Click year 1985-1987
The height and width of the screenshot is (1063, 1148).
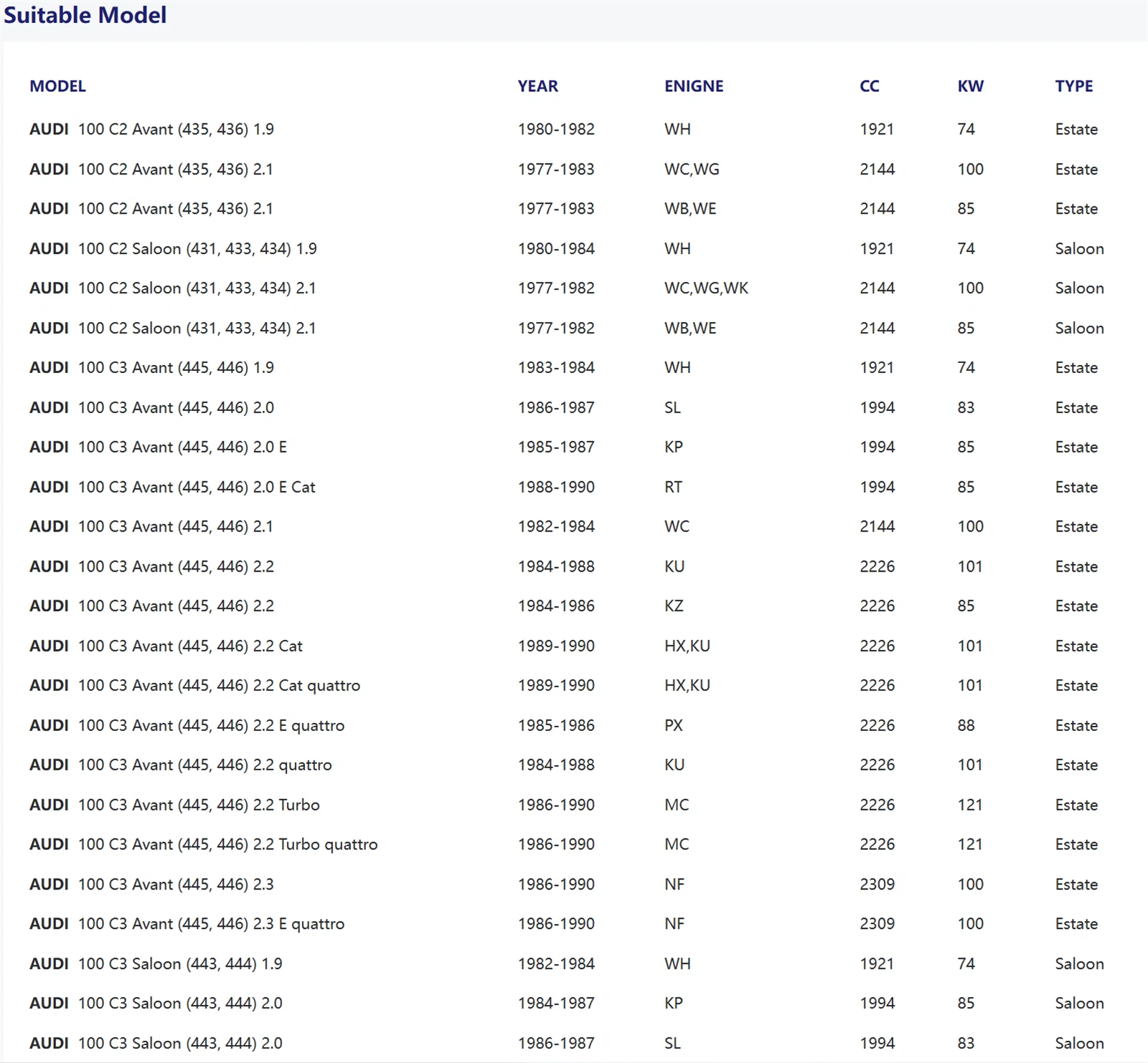point(556,447)
